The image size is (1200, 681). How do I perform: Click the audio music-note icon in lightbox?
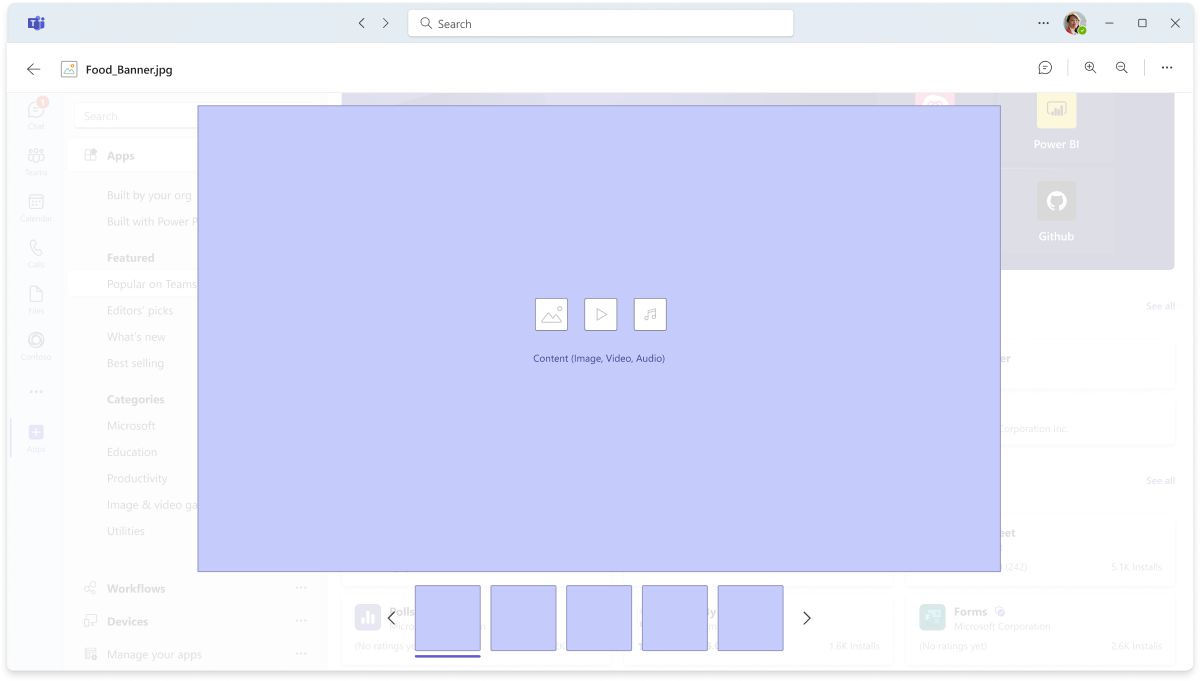pyautogui.click(x=650, y=314)
